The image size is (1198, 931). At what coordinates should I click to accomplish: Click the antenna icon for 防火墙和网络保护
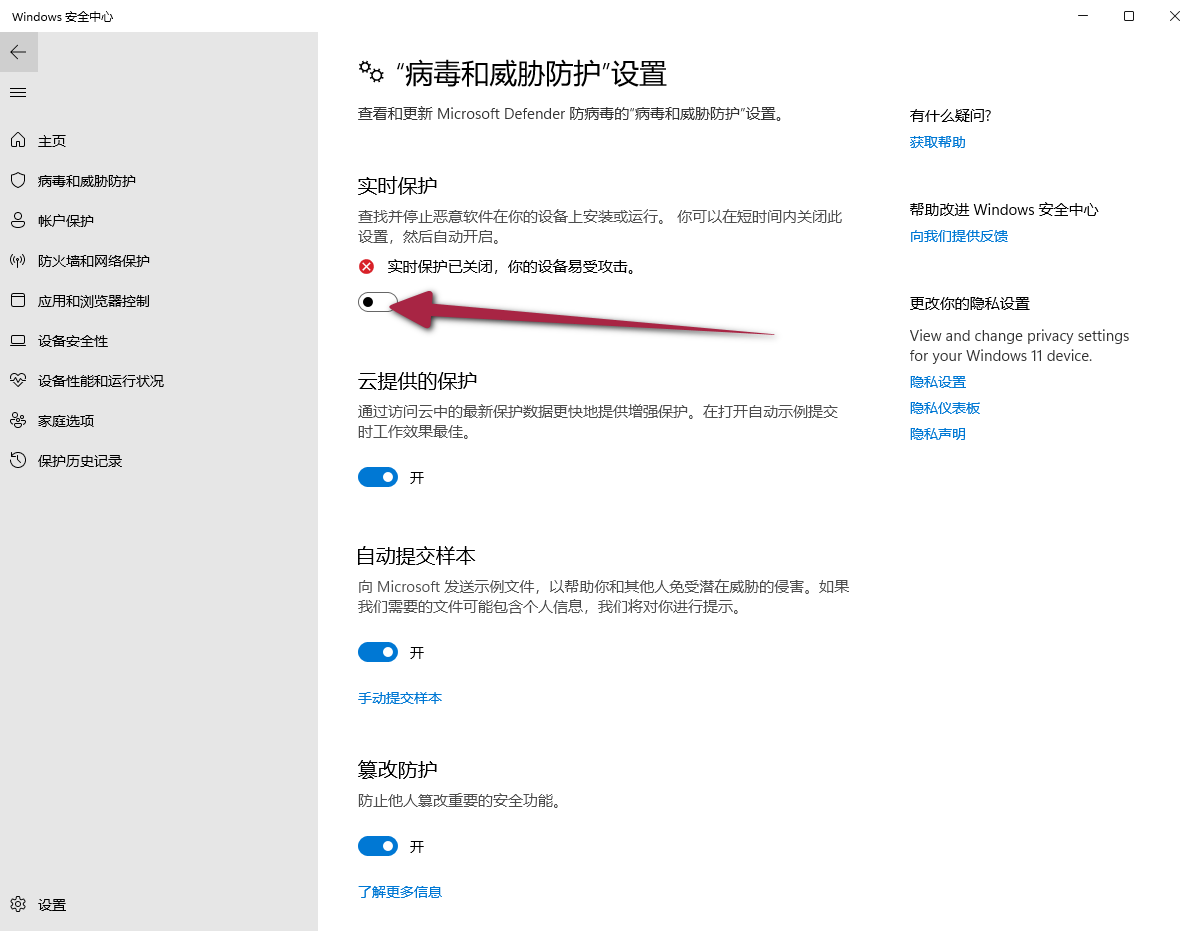(x=18, y=261)
